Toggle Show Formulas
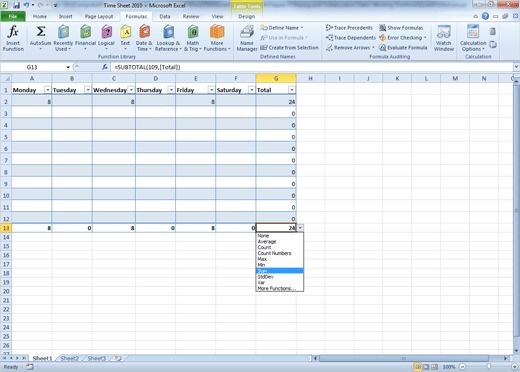This screenshot has height=372, width=520. point(401,28)
